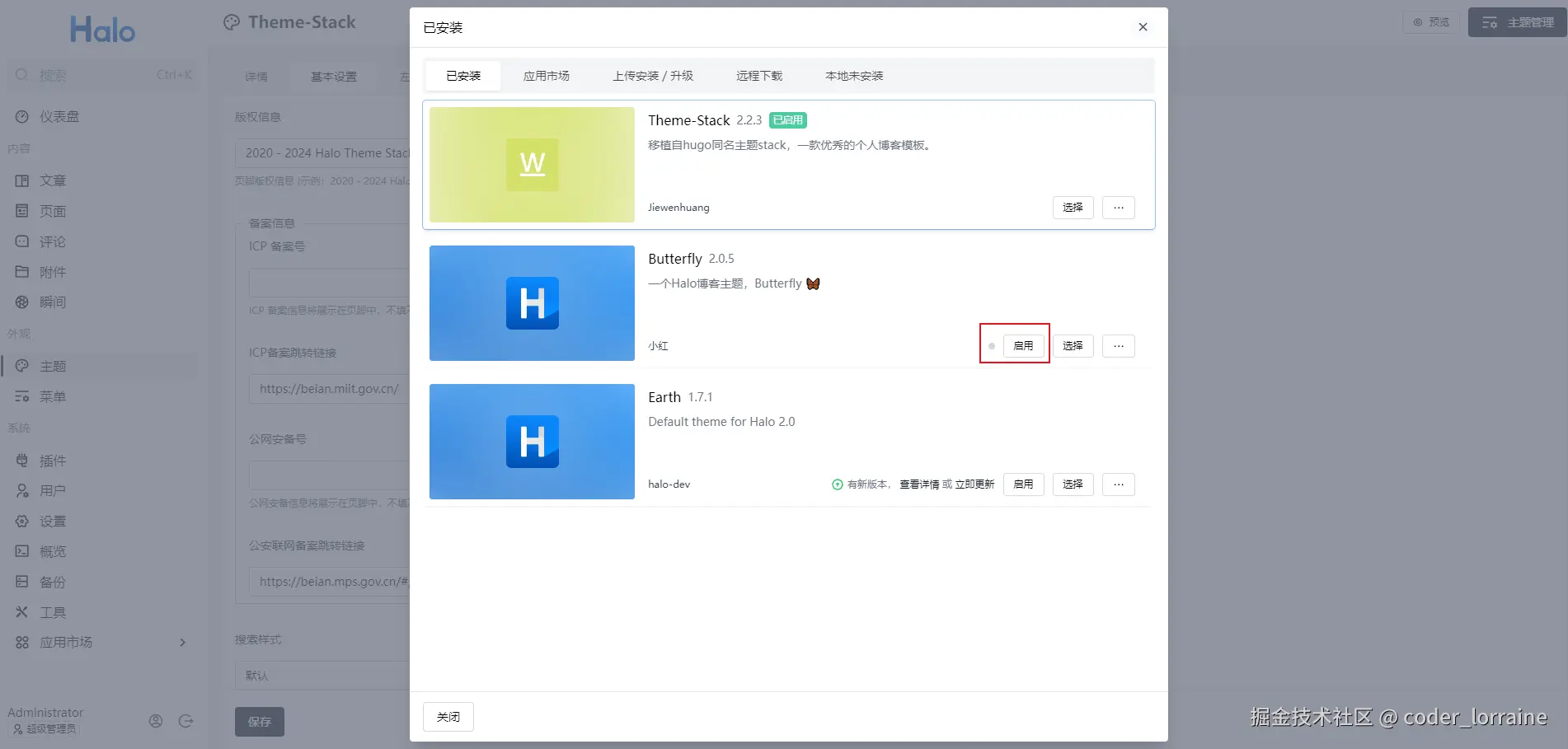The height and width of the screenshot is (749, 1568).
Task: Click the 立即更新 link for Earth
Action: point(974,485)
